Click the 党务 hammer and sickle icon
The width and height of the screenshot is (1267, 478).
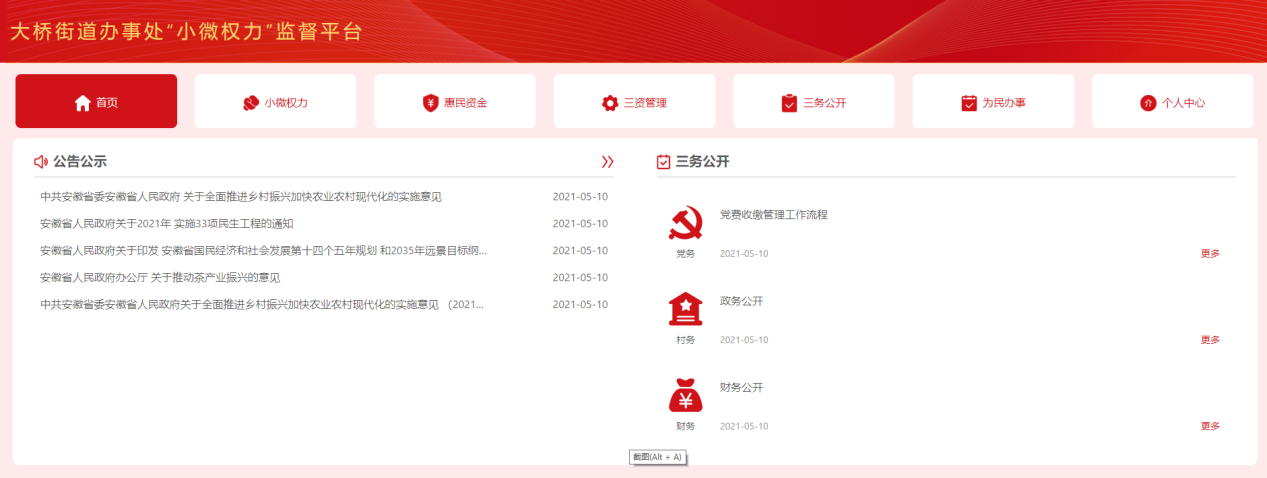[x=685, y=224]
